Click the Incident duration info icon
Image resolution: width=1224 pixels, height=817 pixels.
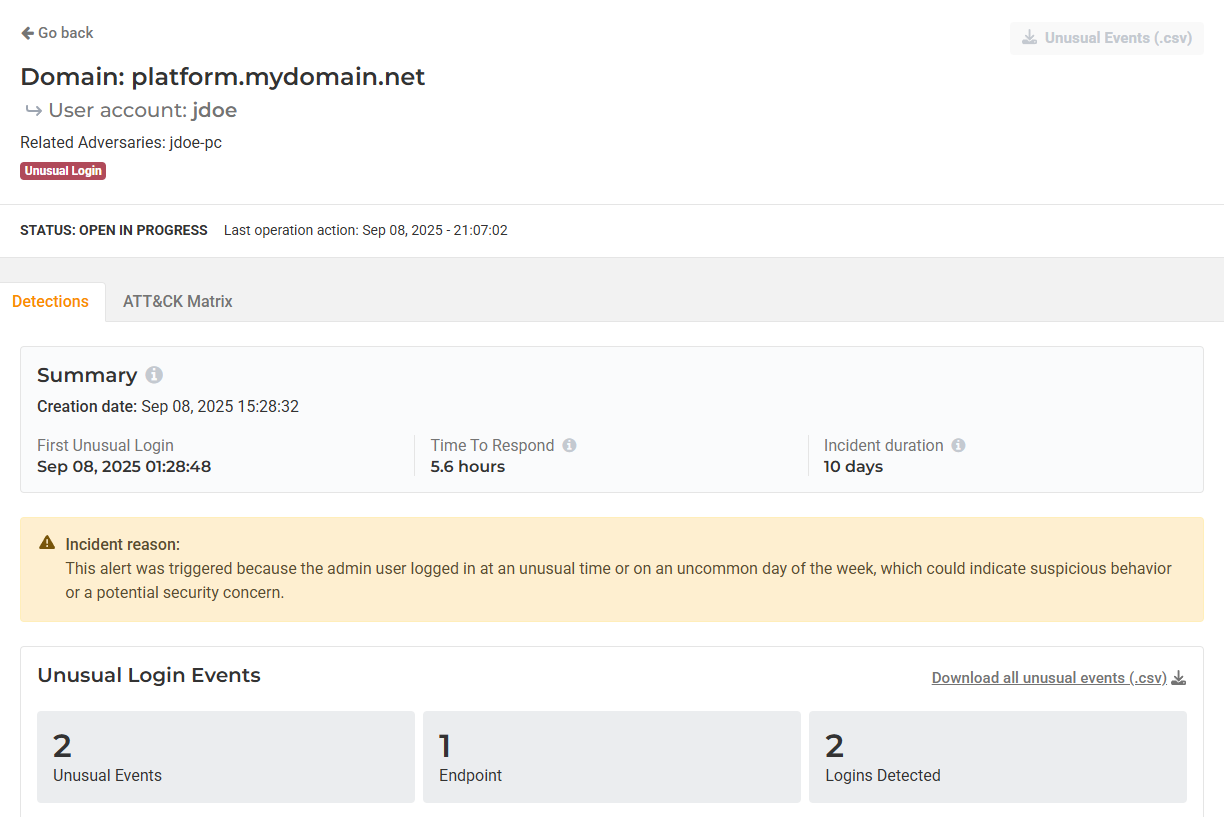click(958, 446)
